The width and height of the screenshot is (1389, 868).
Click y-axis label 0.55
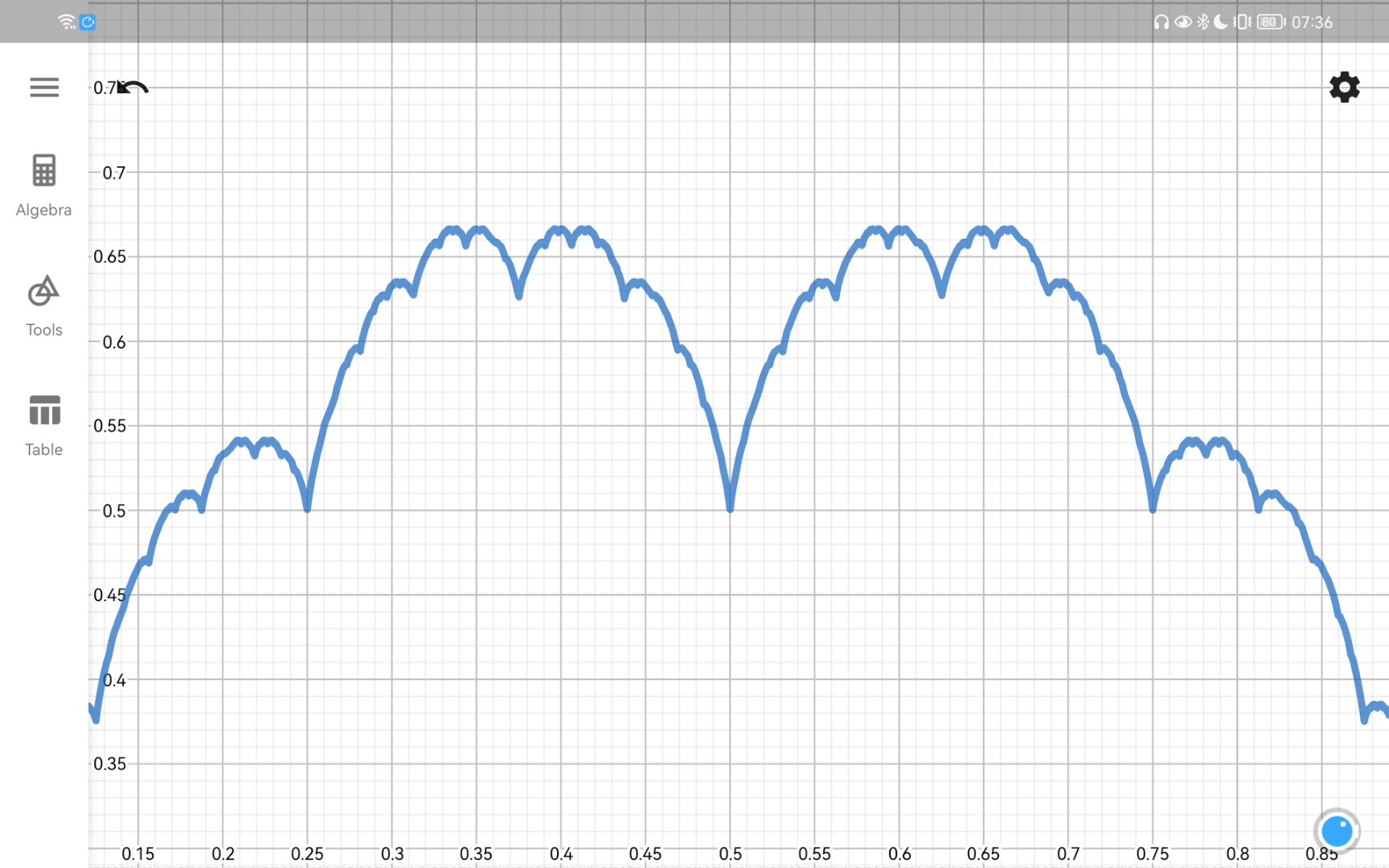pos(109,425)
